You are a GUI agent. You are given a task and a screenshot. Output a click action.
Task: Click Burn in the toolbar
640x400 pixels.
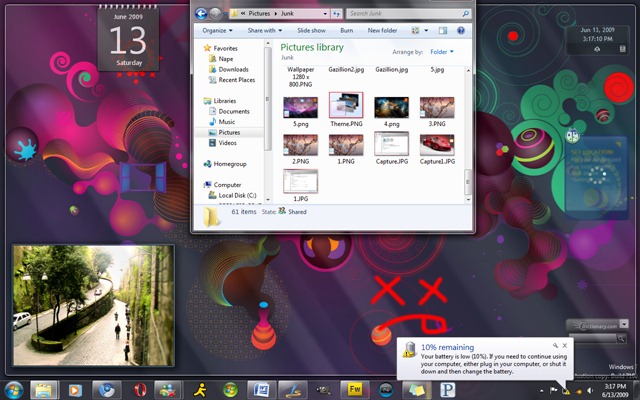[347, 31]
